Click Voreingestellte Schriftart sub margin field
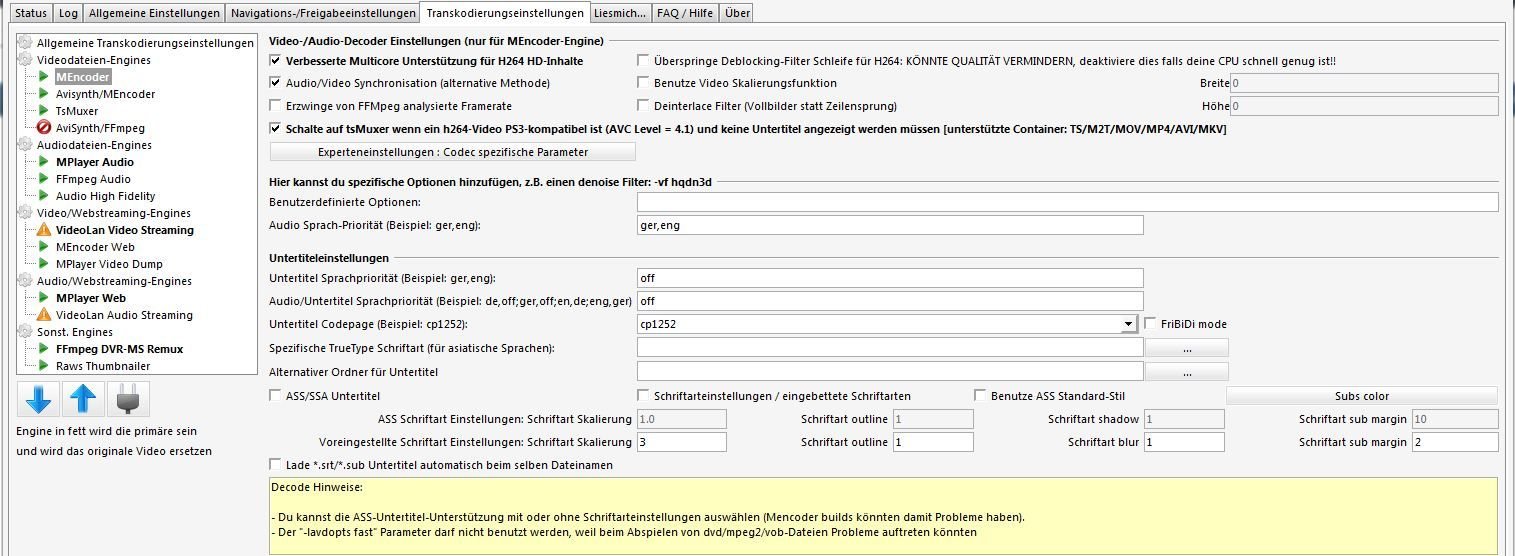This screenshot has height=556, width=1515. coord(1454,442)
